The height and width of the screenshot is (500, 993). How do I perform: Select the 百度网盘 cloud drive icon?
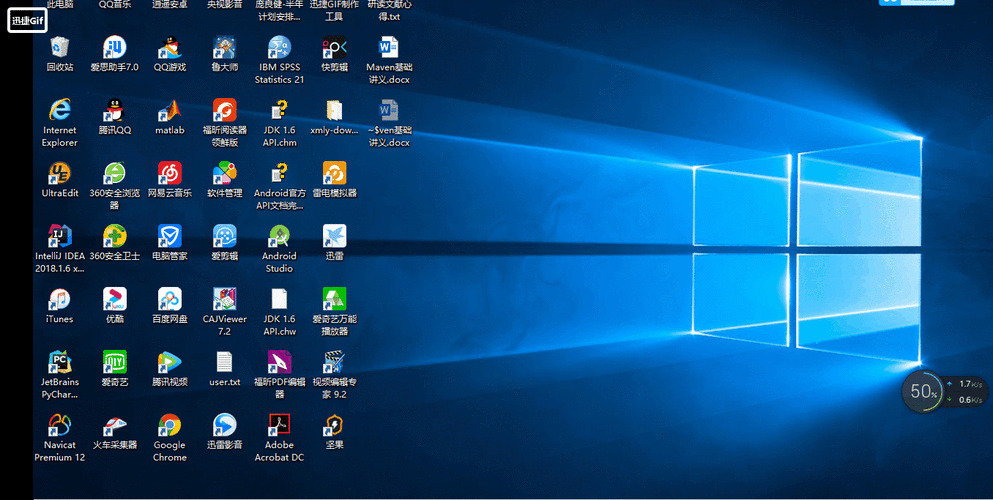[x=170, y=299]
